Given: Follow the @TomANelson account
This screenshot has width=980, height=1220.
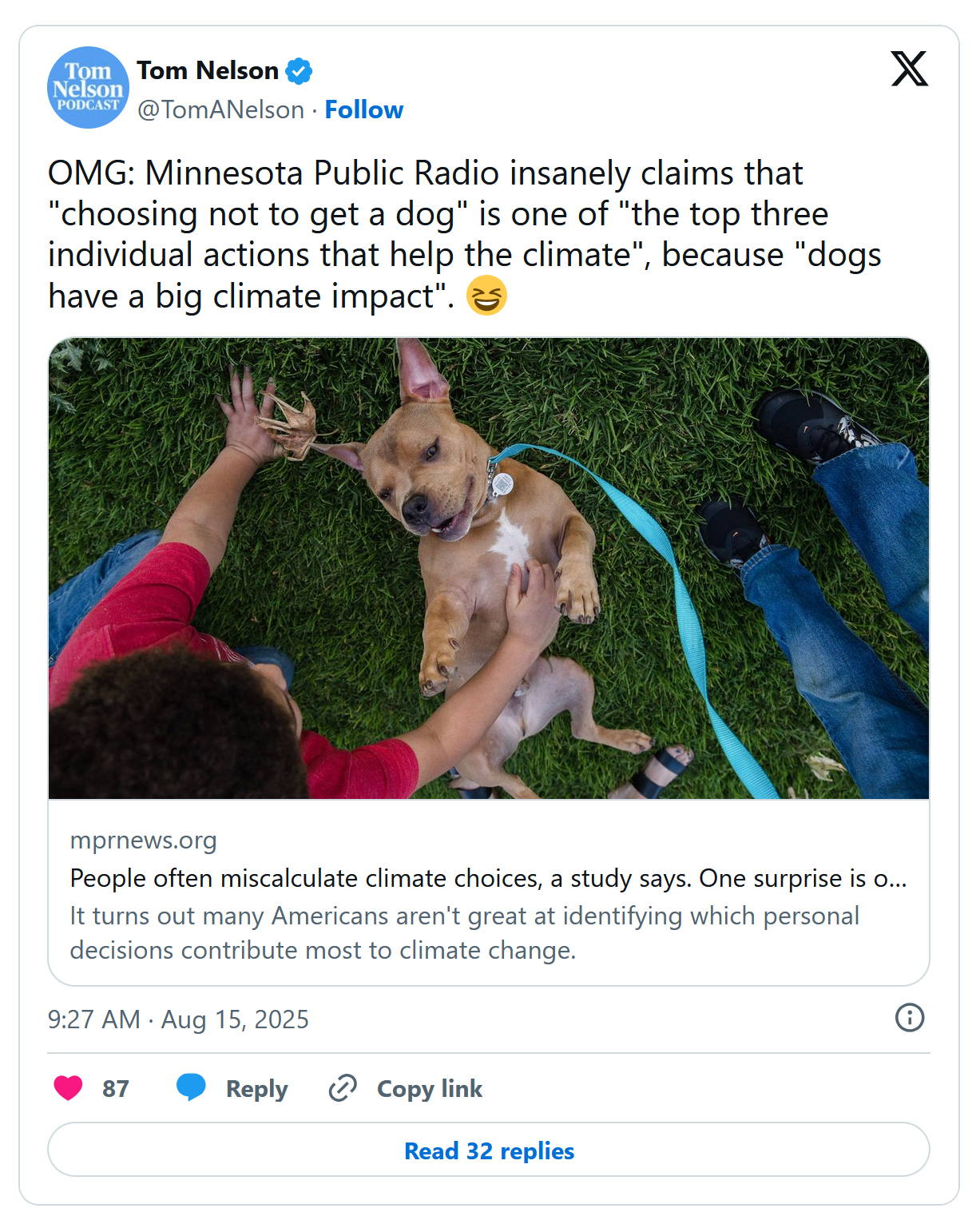Looking at the screenshot, I should (363, 109).
